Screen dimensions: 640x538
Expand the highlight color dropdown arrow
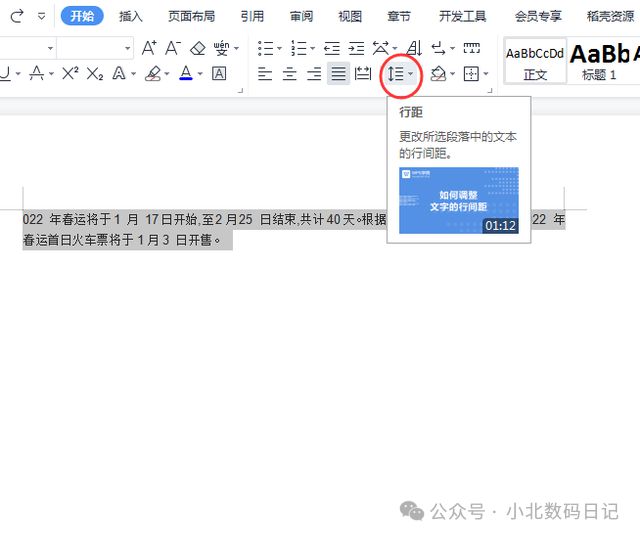pyautogui.click(x=167, y=74)
